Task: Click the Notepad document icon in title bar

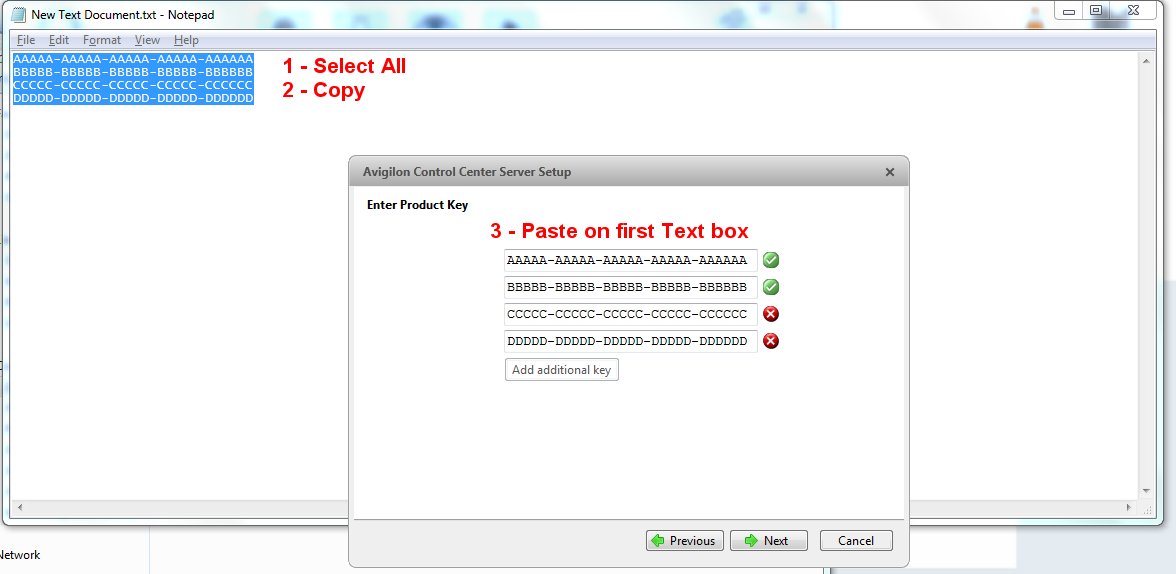Action: click(18, 15)
